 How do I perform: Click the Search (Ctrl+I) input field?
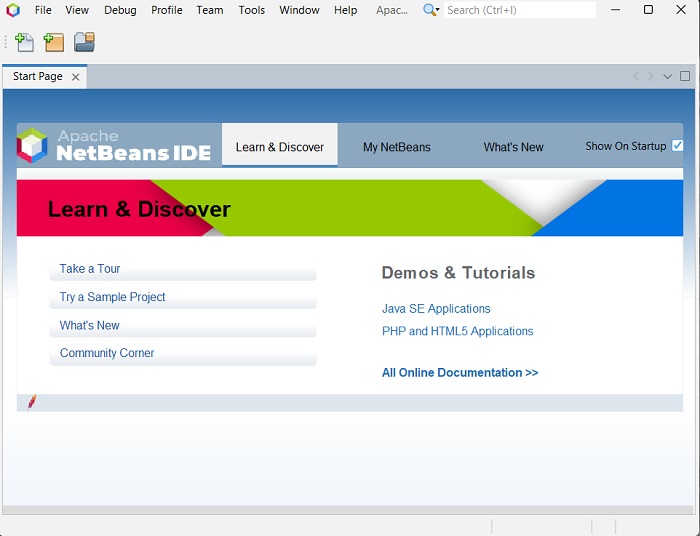click(x=520, y=10)
